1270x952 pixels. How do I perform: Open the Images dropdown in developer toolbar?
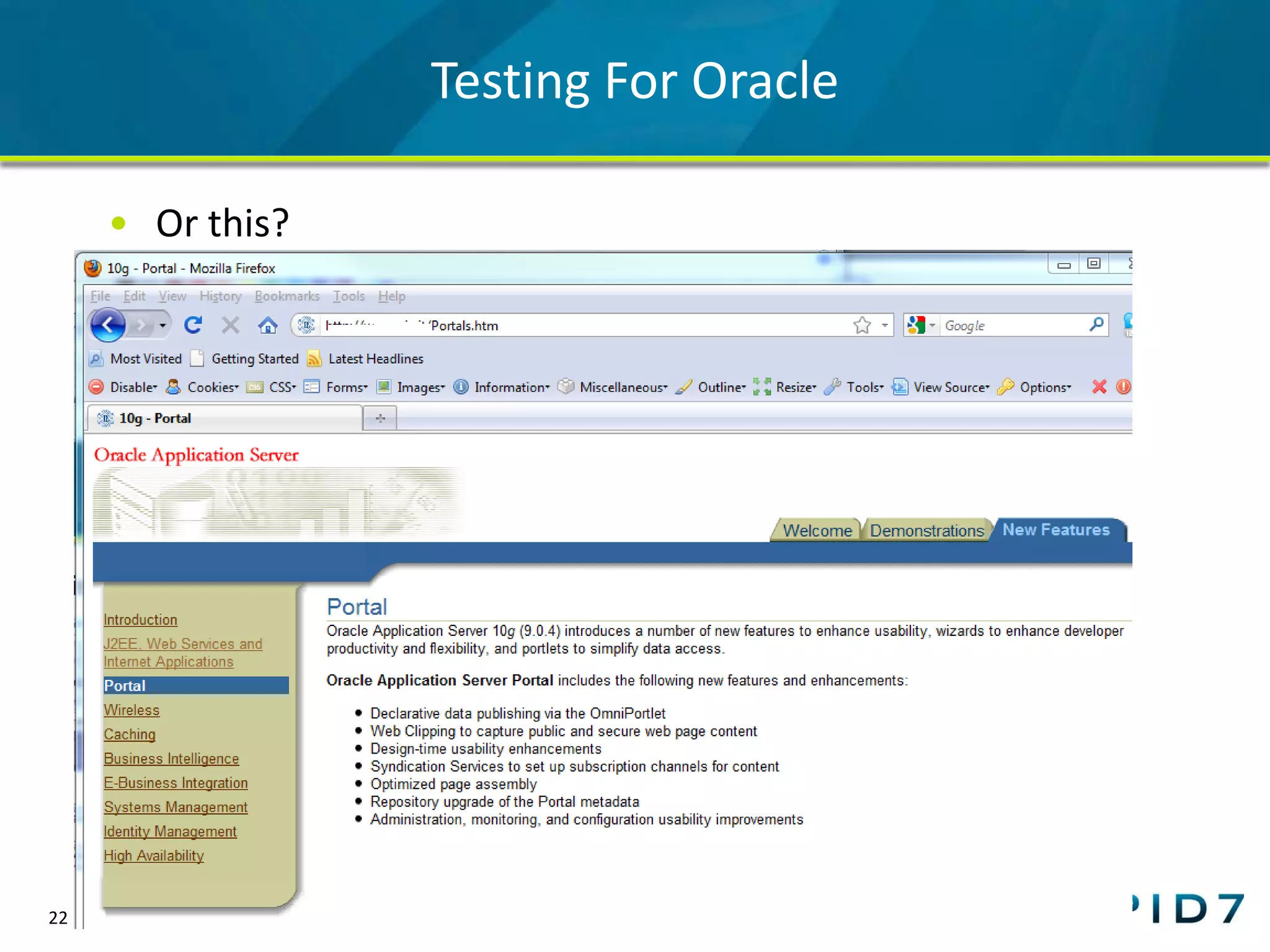[x=411, y=387]
